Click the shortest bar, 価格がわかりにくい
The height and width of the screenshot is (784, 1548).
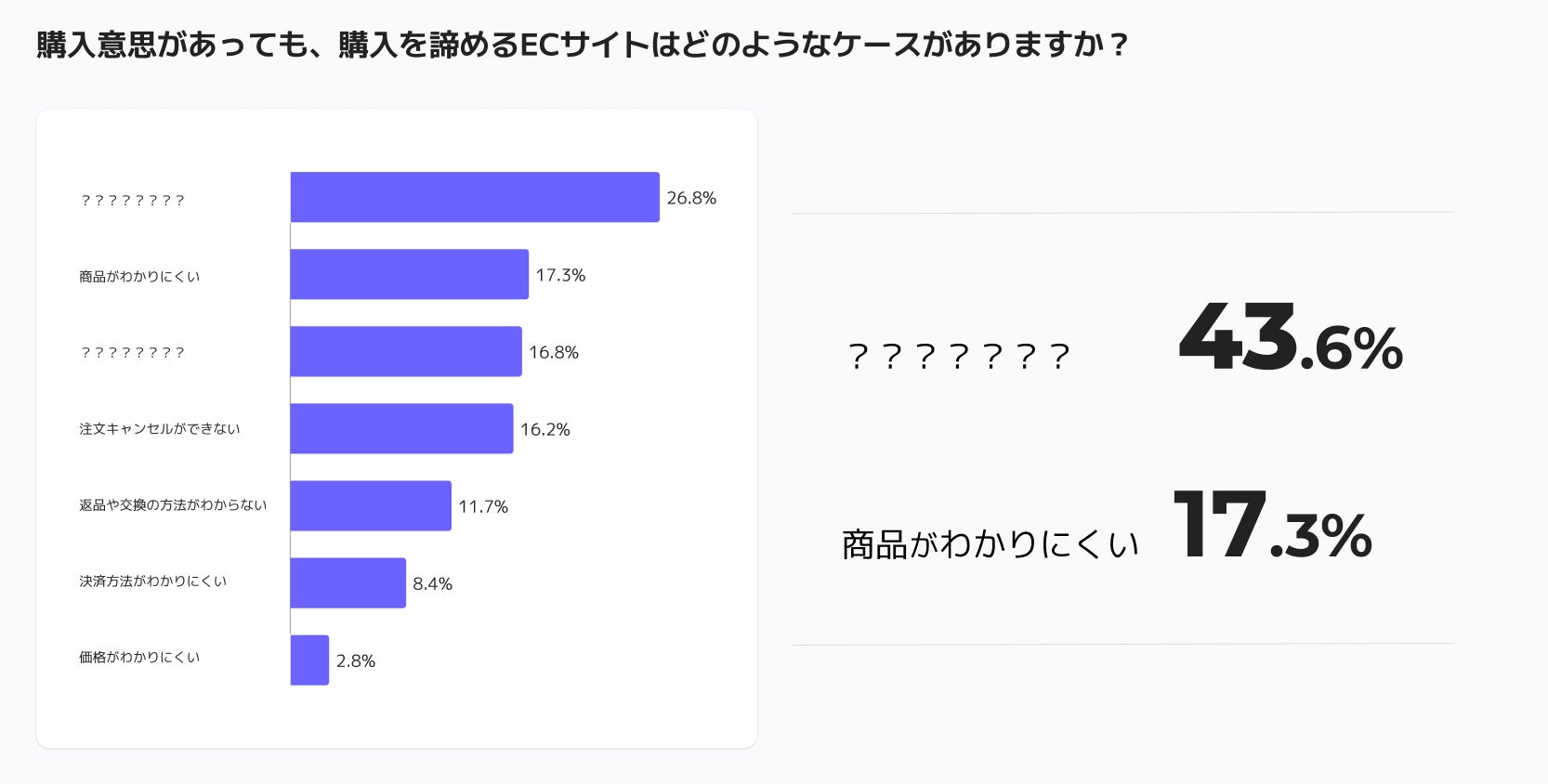click(309, 660)
